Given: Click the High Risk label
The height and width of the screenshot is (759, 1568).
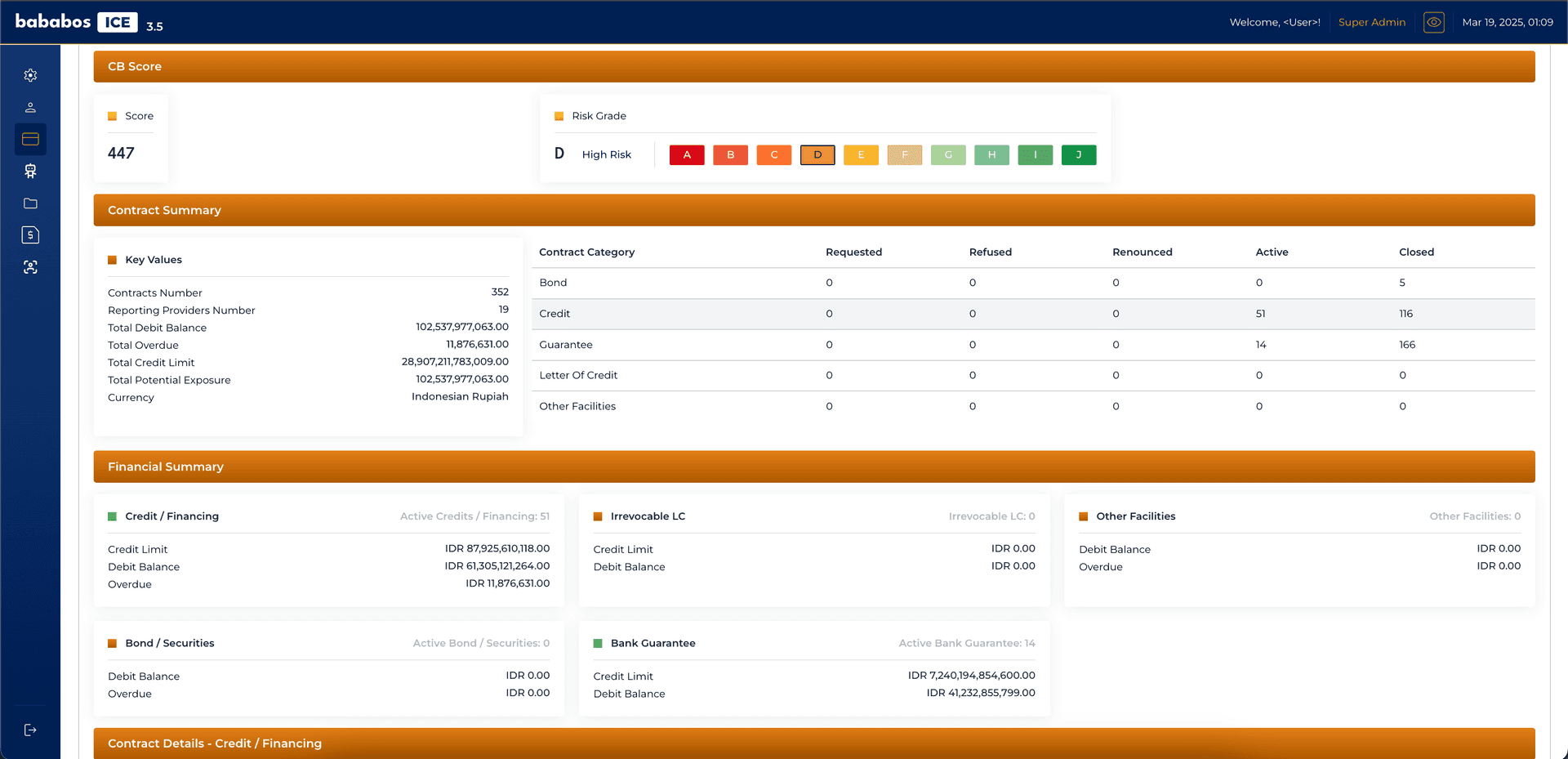Looking at the screenshot, I should point(607,154).
